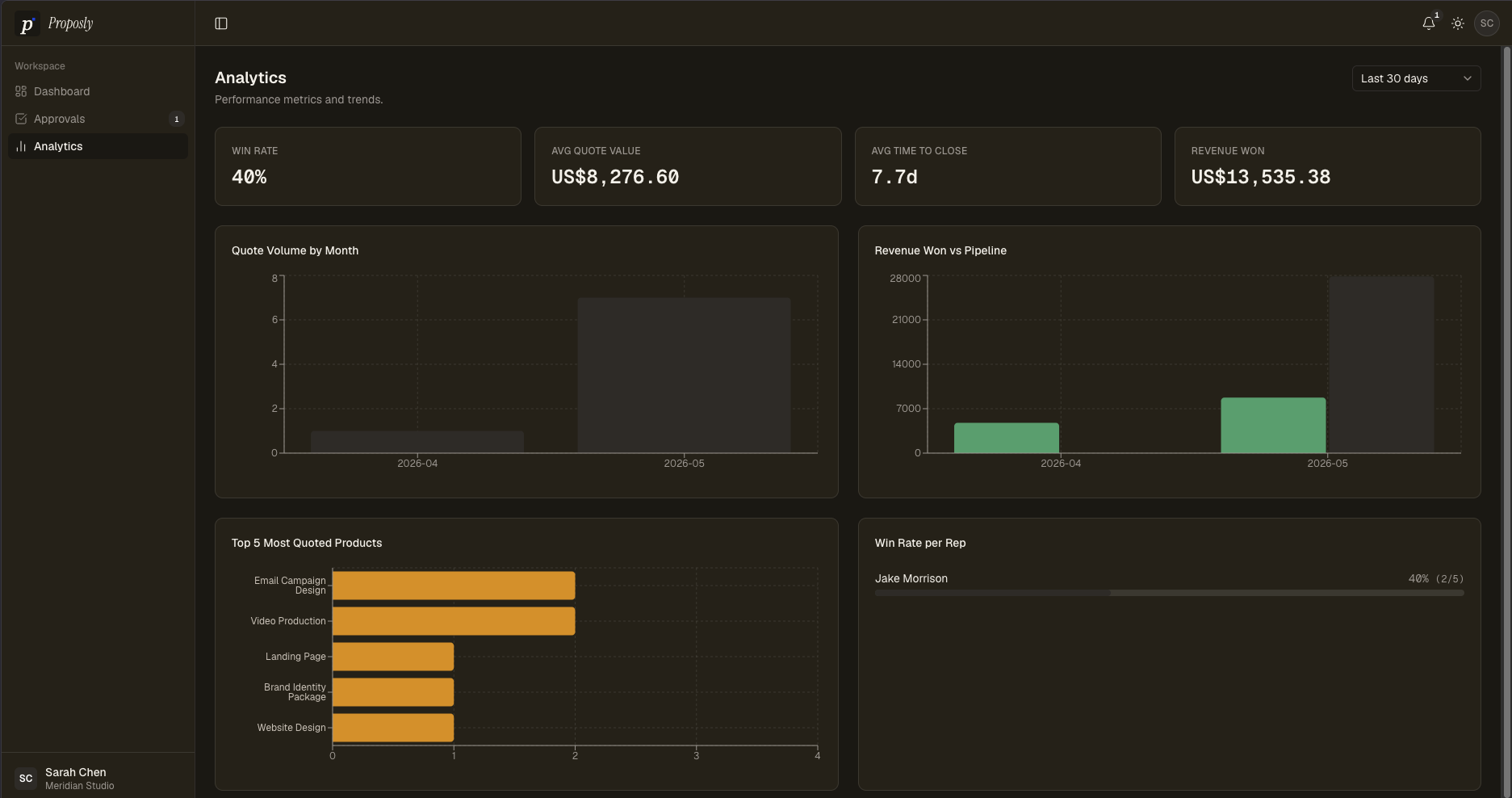Click the green 2026-04 revenue won bar

(x=1007, y=438)
